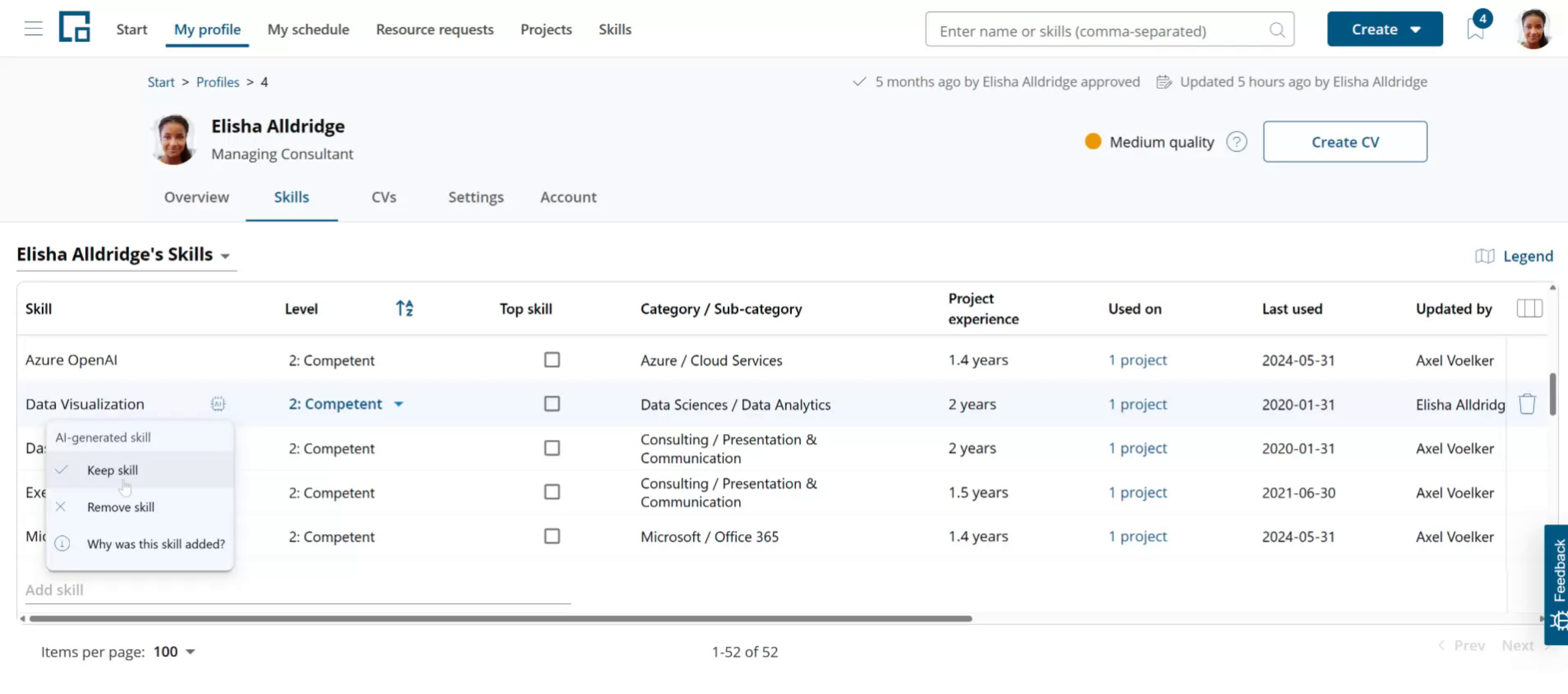
Task: Open the Settings profile tab
Action: click(x=475, y=197)
